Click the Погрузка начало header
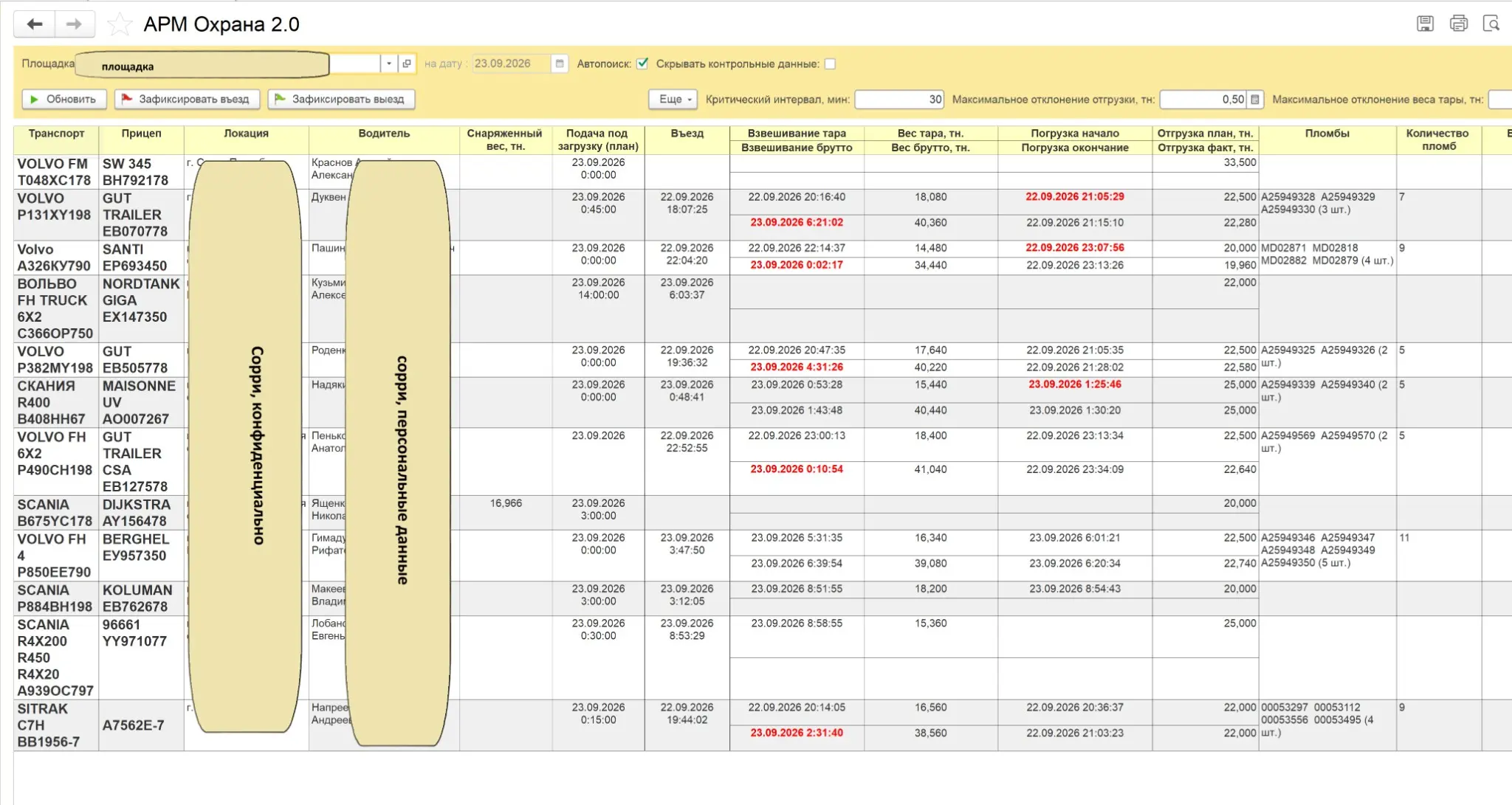The image size is (1512, 805). click(1075, 133)
